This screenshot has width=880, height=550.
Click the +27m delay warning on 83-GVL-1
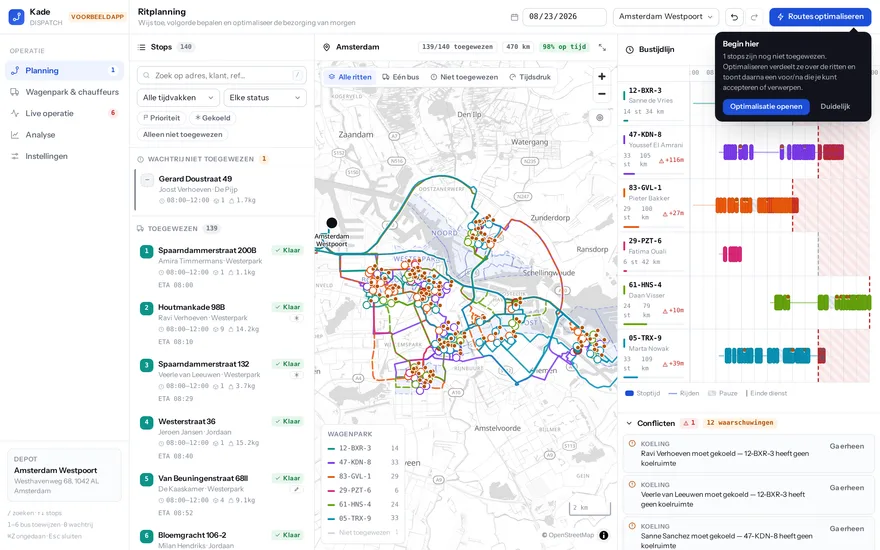click(x=673, y=213)
